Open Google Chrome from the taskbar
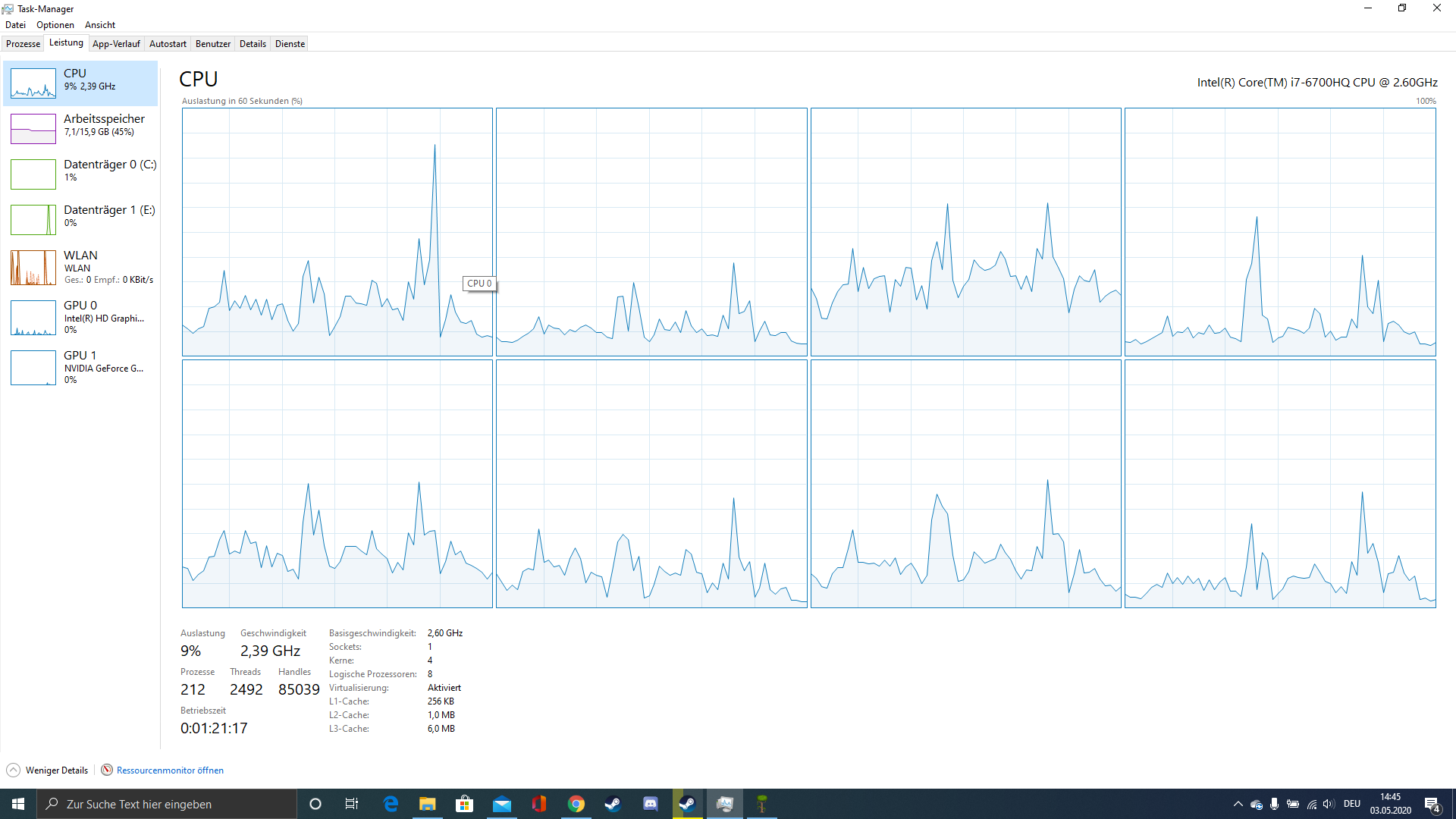 coord(576,804)
